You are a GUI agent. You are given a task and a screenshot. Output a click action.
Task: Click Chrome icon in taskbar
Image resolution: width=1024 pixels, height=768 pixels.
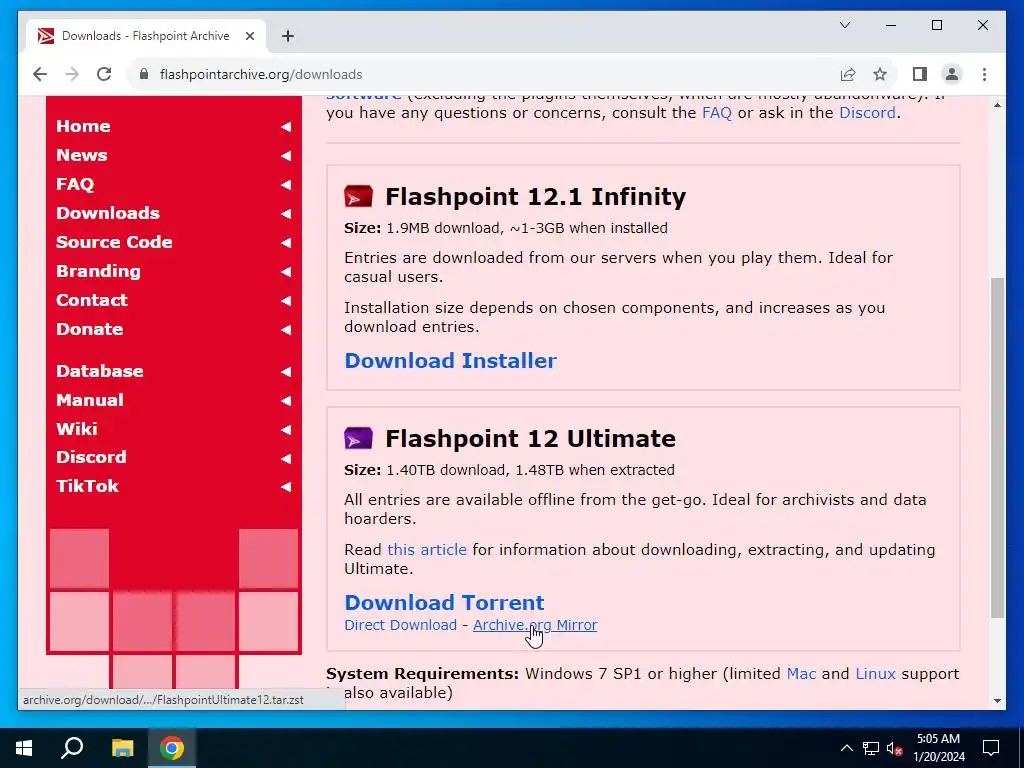[172, 748]
